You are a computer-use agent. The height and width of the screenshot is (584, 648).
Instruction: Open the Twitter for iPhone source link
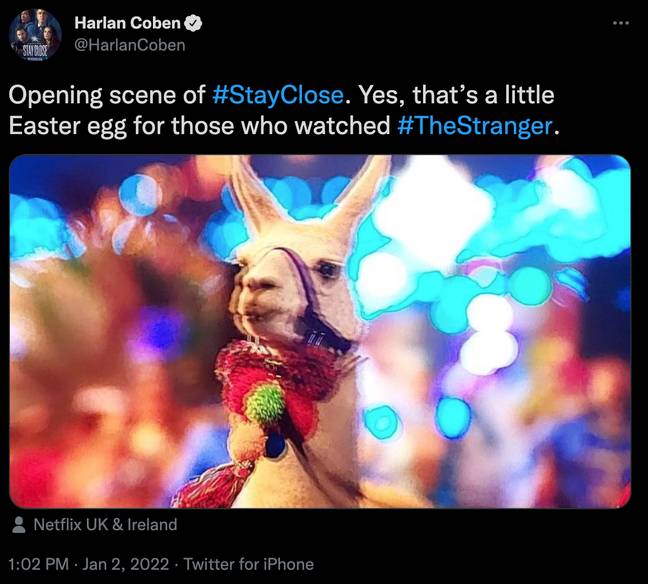tap(248, 564)
